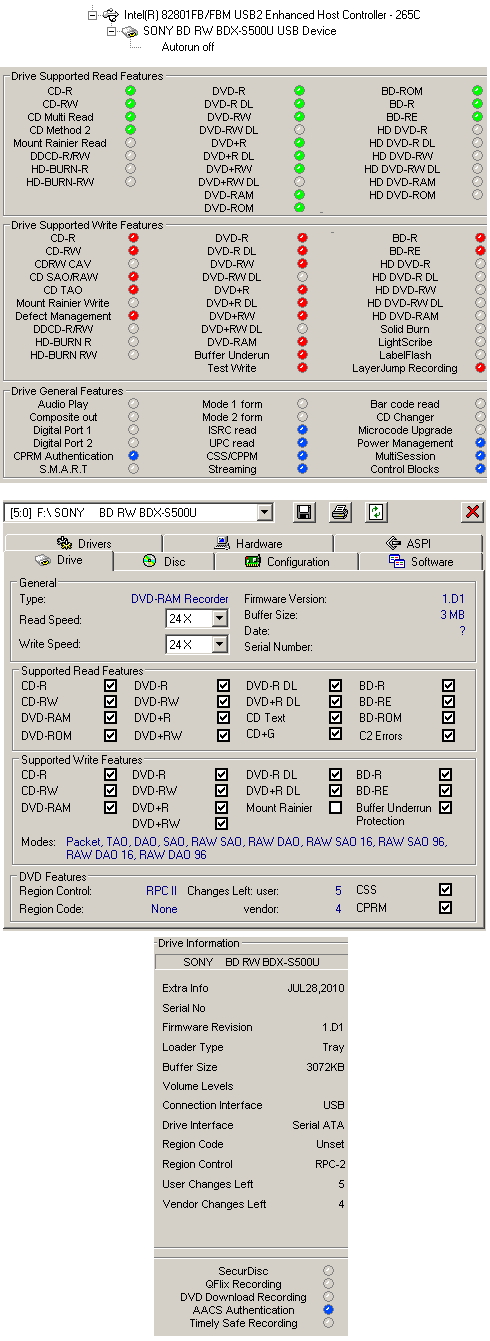Click the 'Serial ATA' drive interface value

[x=318, y=1125]
